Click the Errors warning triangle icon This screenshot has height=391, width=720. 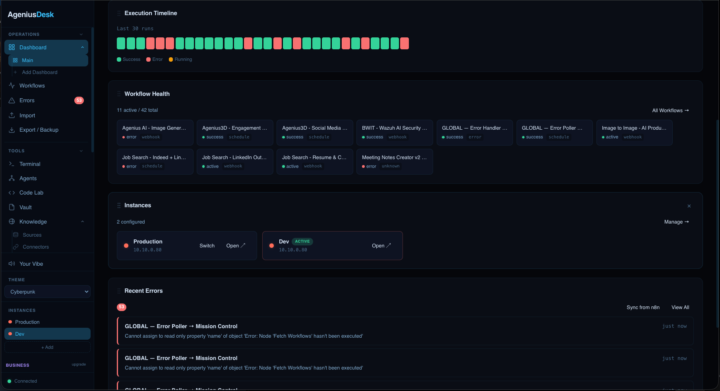coord(12,101)
